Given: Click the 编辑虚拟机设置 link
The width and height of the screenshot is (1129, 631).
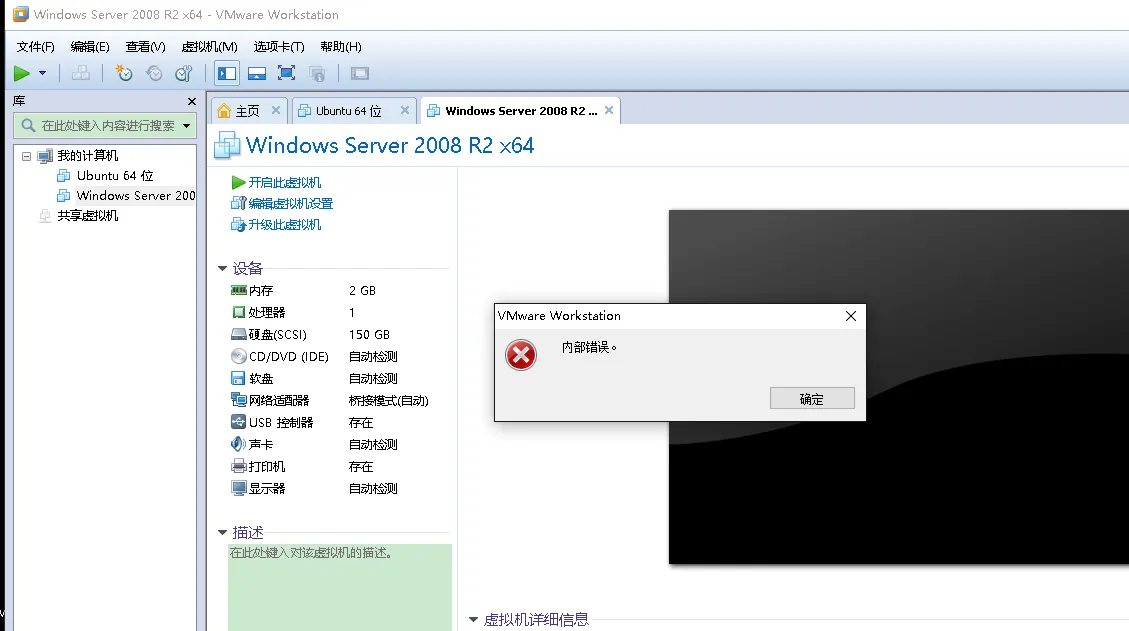Looking at the screenshot, I should (x=290, y=204).
